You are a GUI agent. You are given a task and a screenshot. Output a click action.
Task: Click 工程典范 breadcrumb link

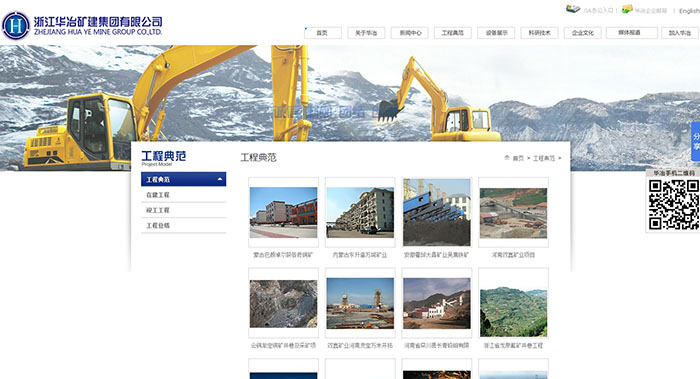click(544, 158)
